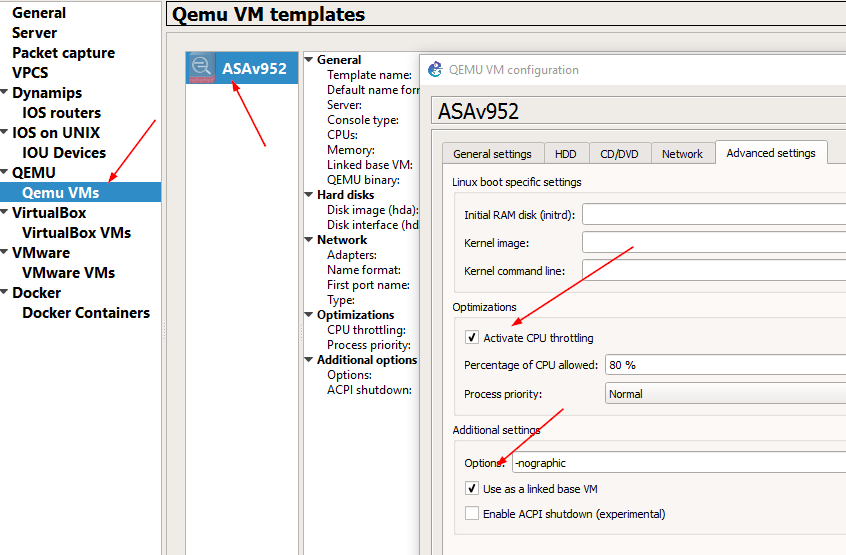Open the HDD tab
Image resolution: width=846 pixels, height=555 pixels.
(565, 154)
